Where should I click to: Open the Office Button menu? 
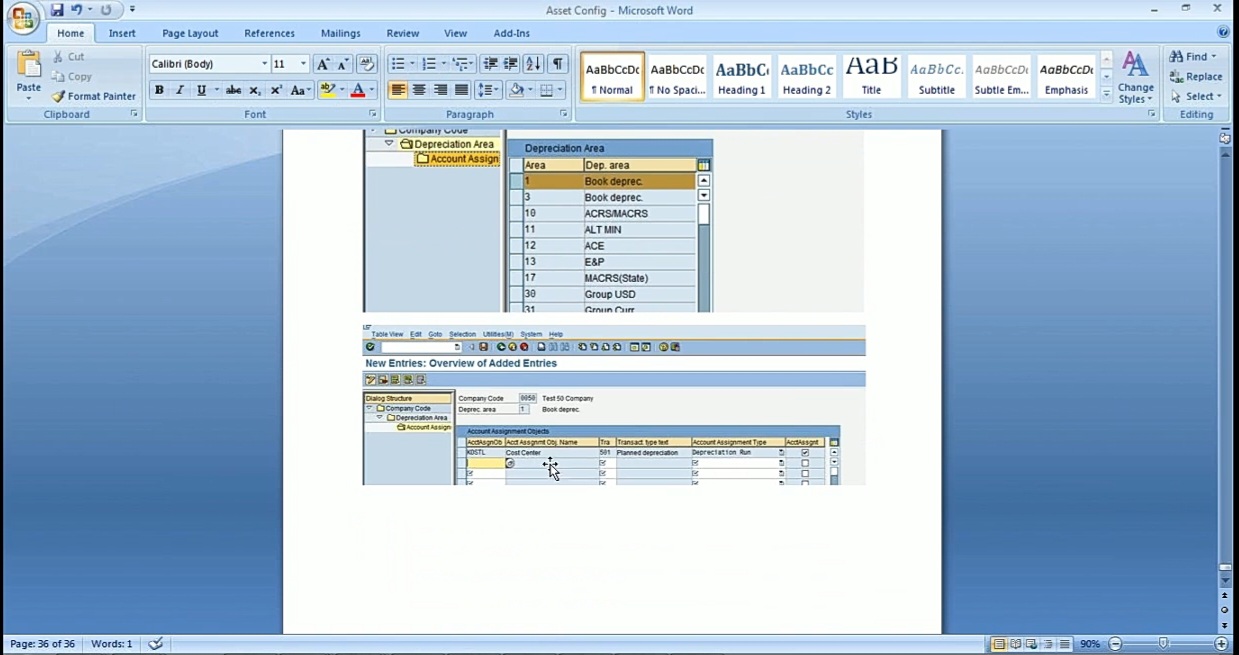tap(22, 18)
